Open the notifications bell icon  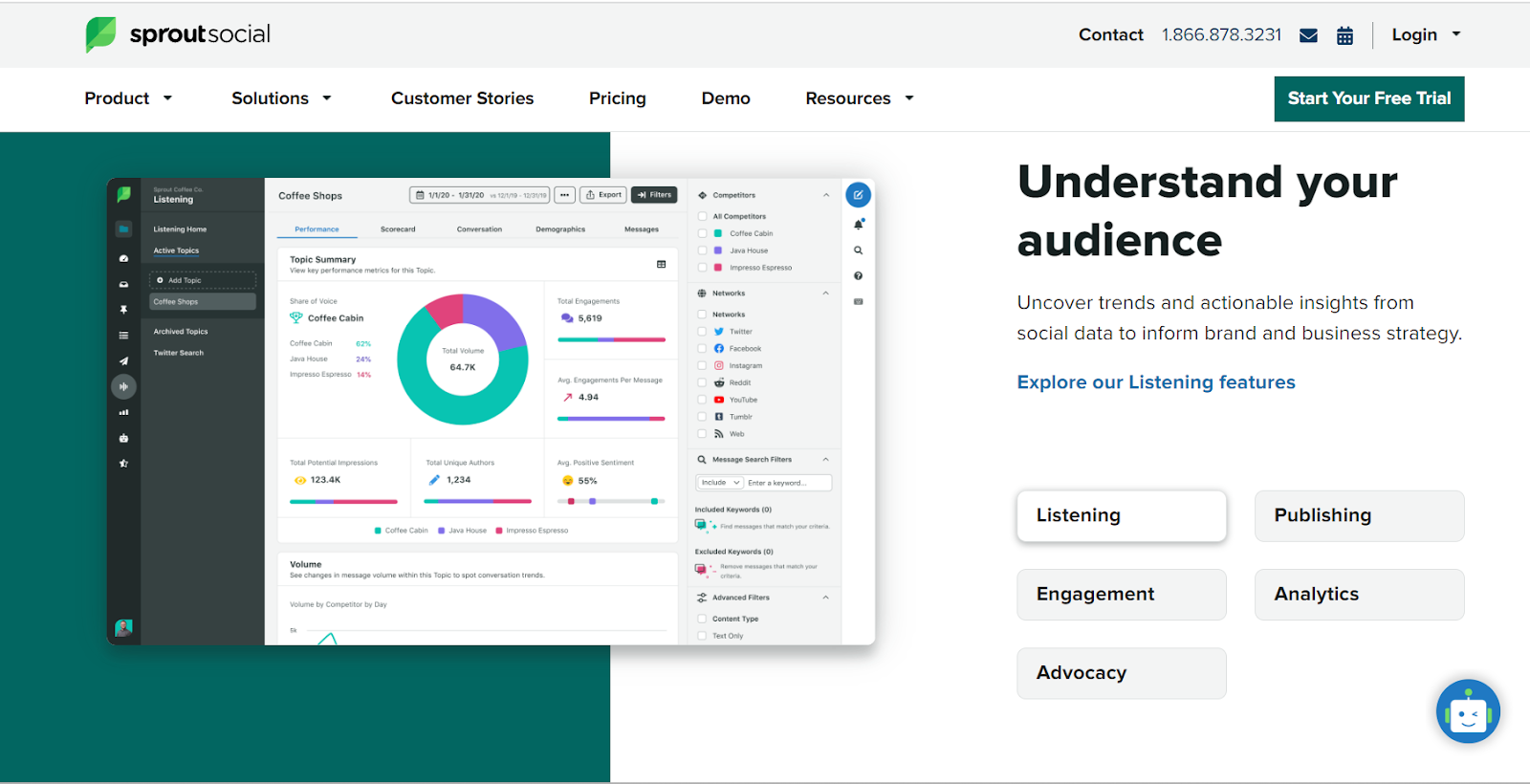click(858, 224)
